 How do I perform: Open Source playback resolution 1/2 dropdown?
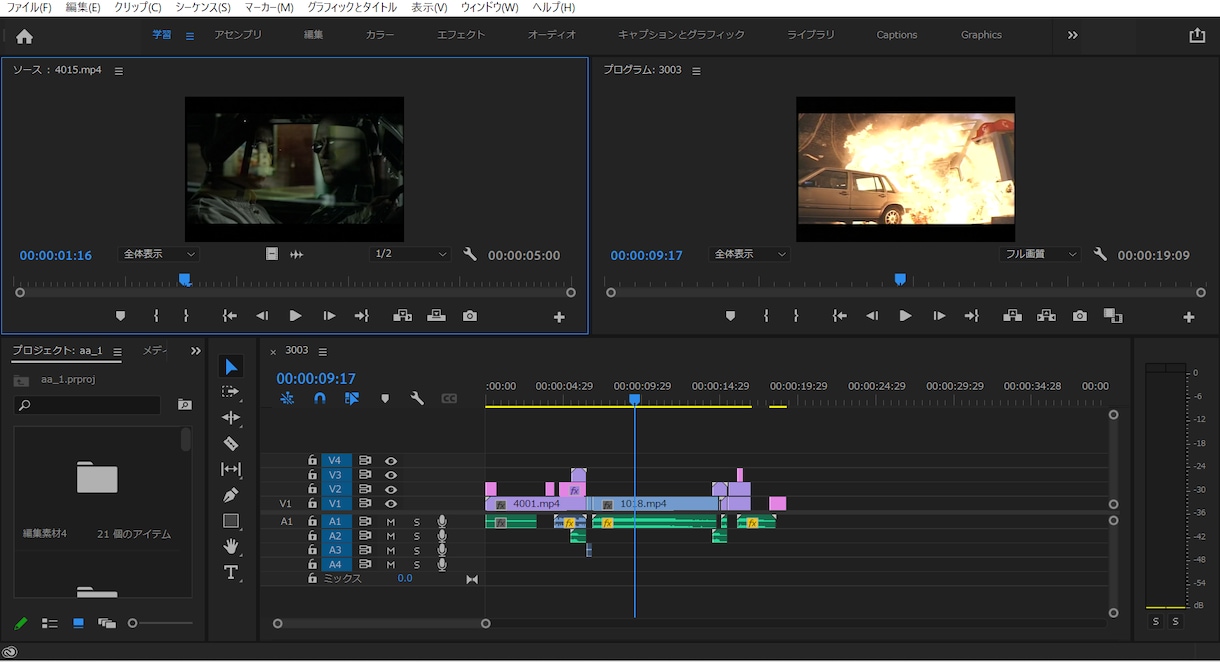point(411,255)
